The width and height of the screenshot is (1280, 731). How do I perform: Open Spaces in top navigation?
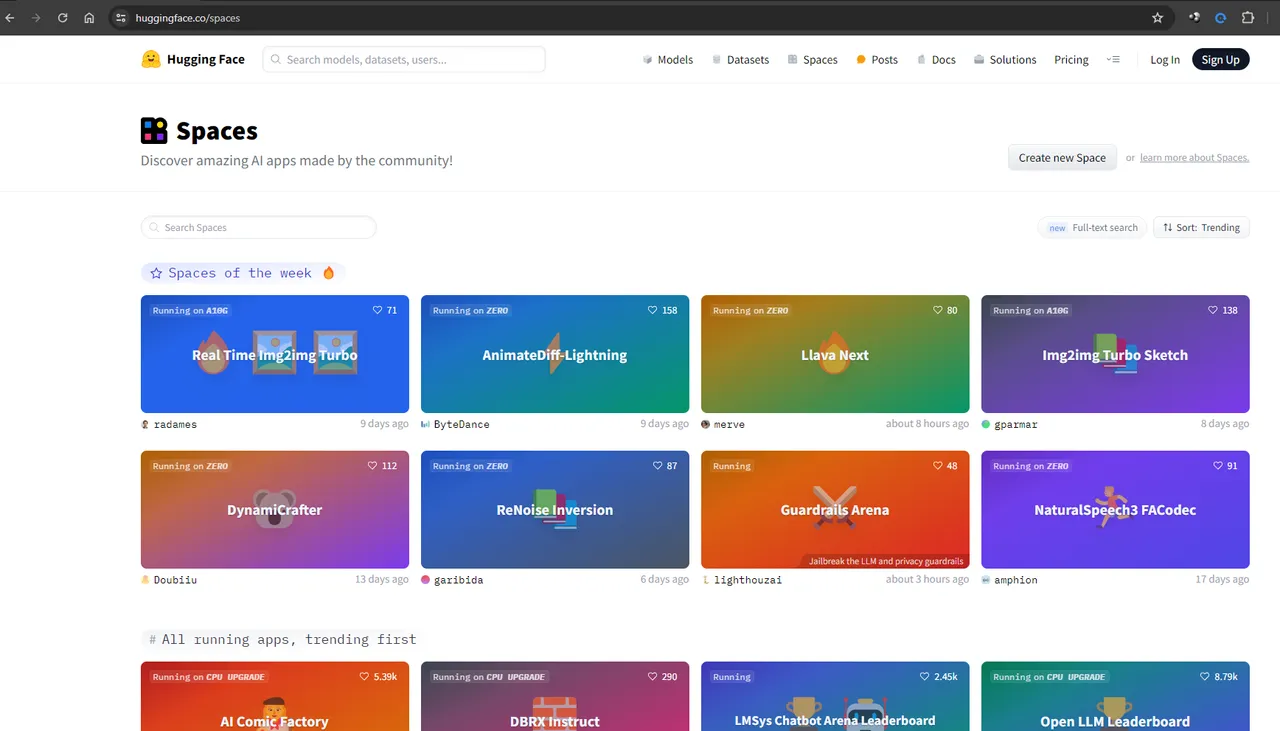(812, 60)
